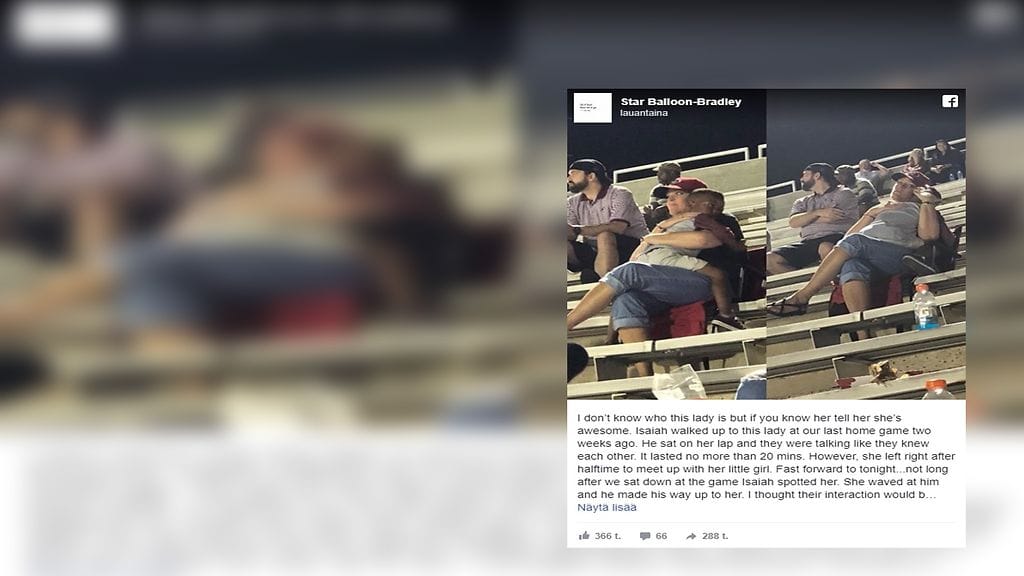Click the 'lauantaina' timestamp link
The image size is (1024, 576).
pos(644,113)
